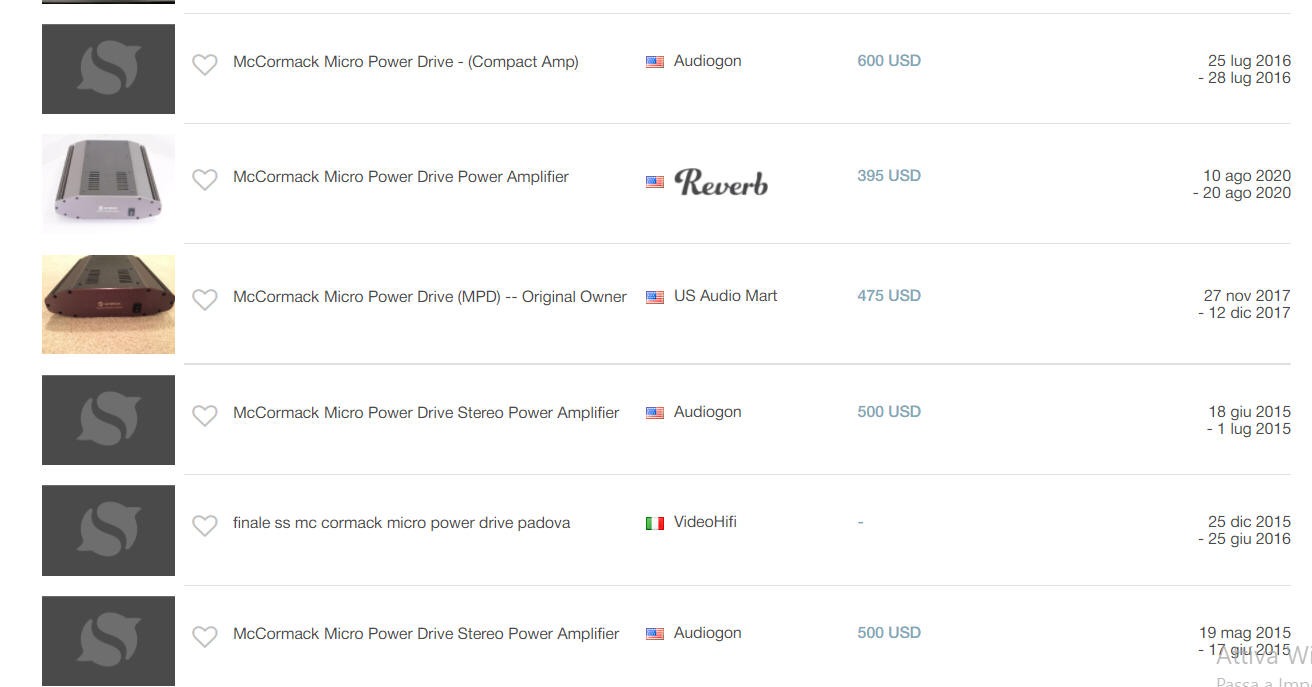Click heart icon for the 19 mag 2015 listing
1312x687 pixels.
click(x=205, y=637)
